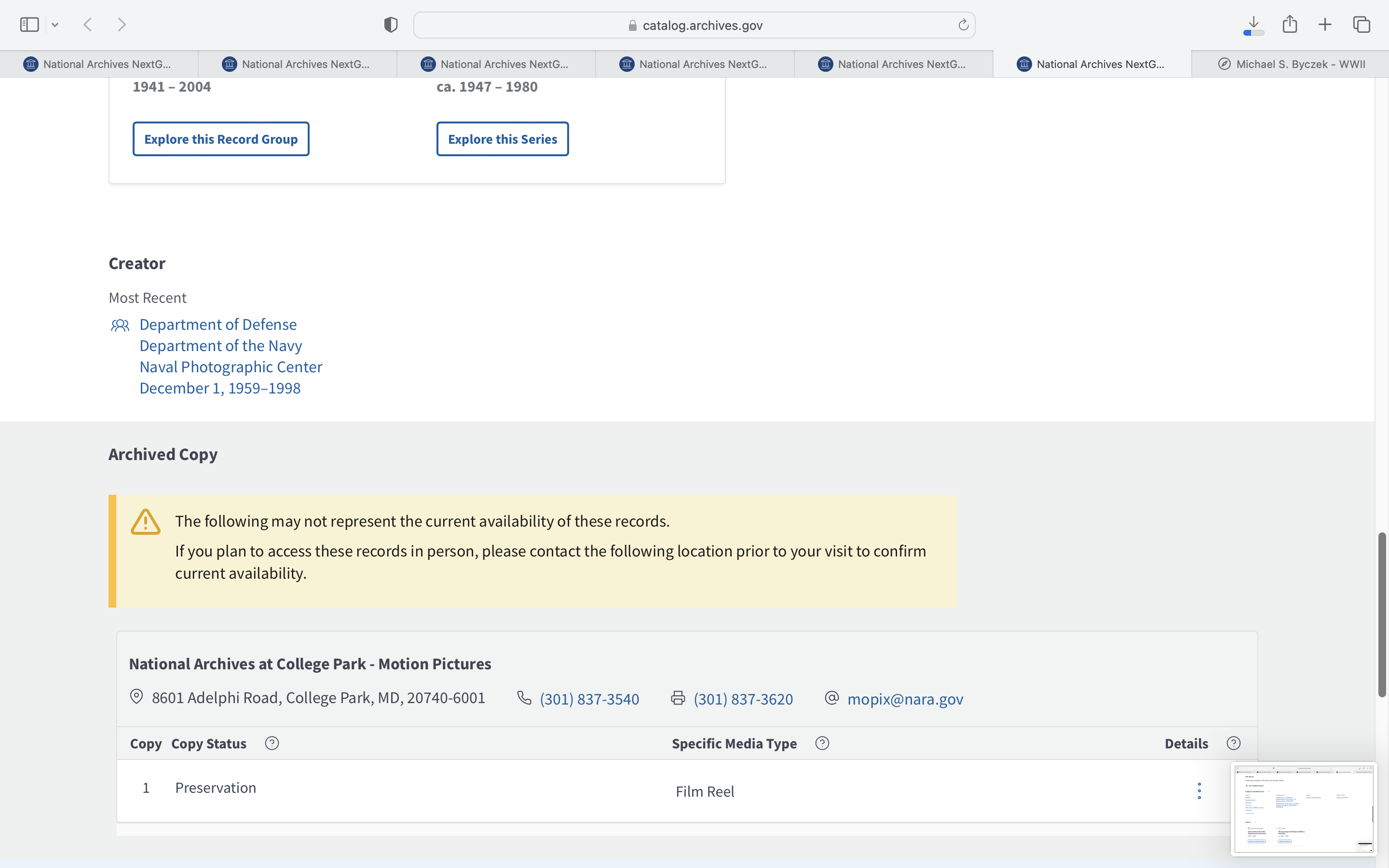Click the mopix@nara.gov email link
The image size is (1389, 868).
point(905,699)
